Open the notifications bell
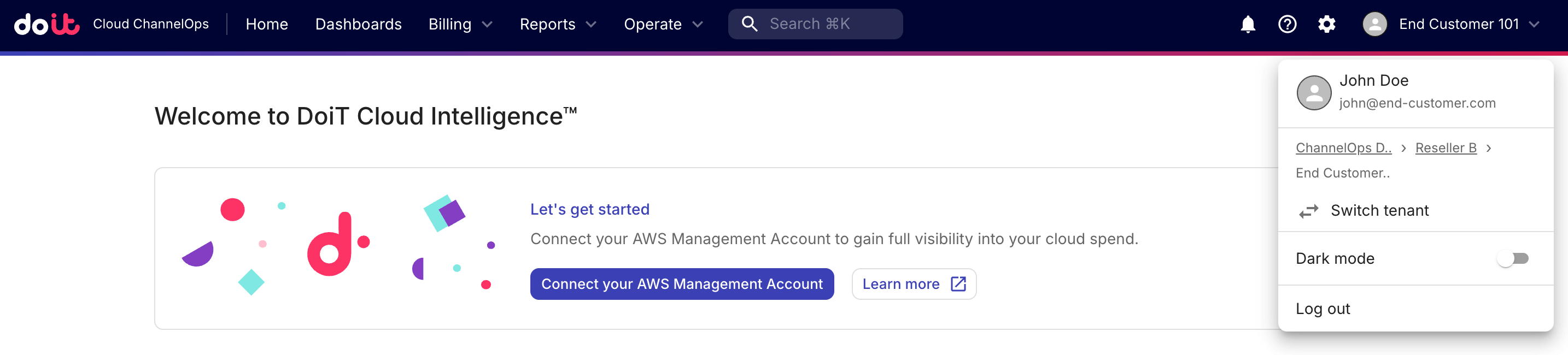 coord(1247,25)
